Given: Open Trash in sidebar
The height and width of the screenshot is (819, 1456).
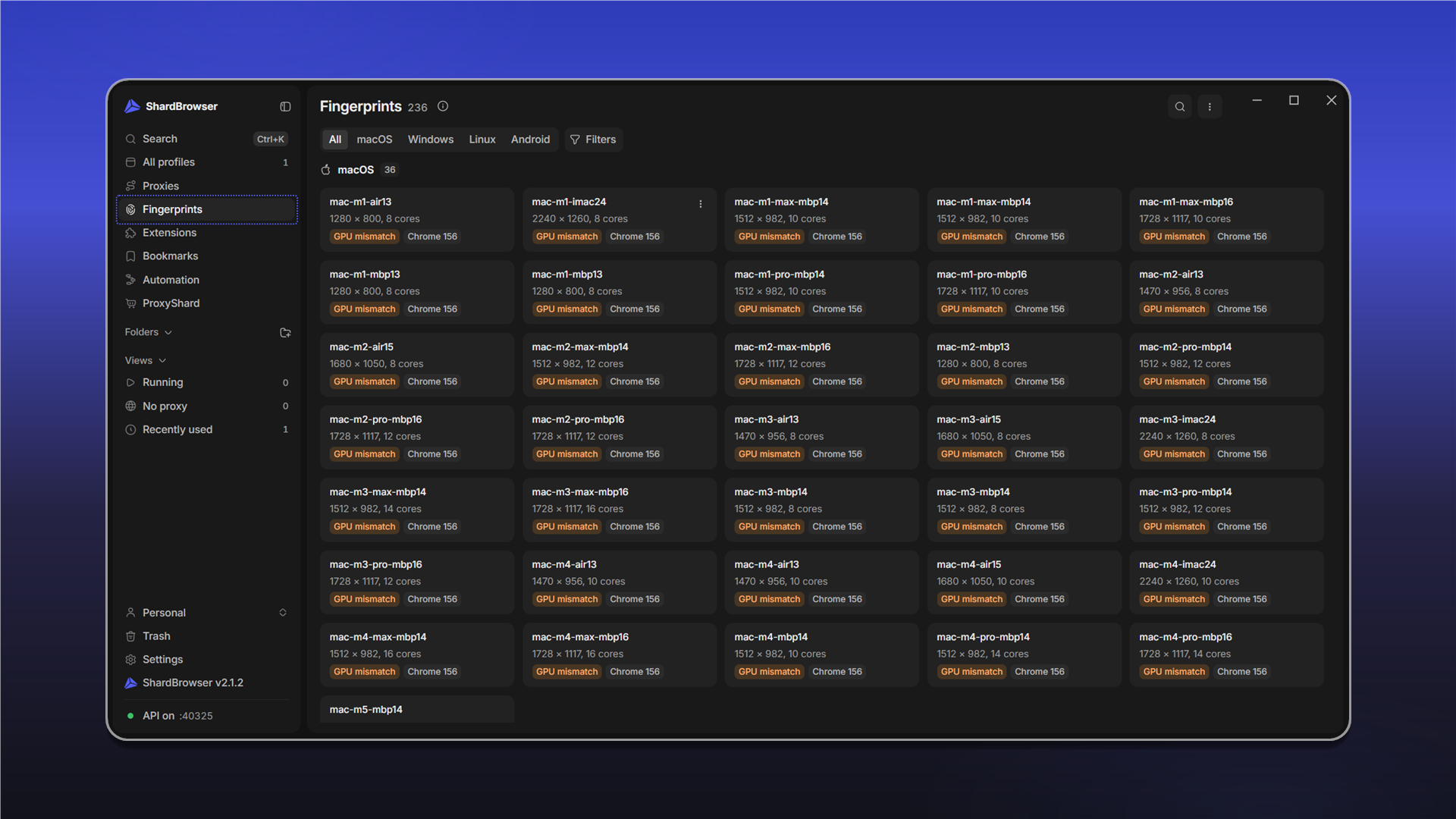Looking at the screenshot, I should click(206, 636).
